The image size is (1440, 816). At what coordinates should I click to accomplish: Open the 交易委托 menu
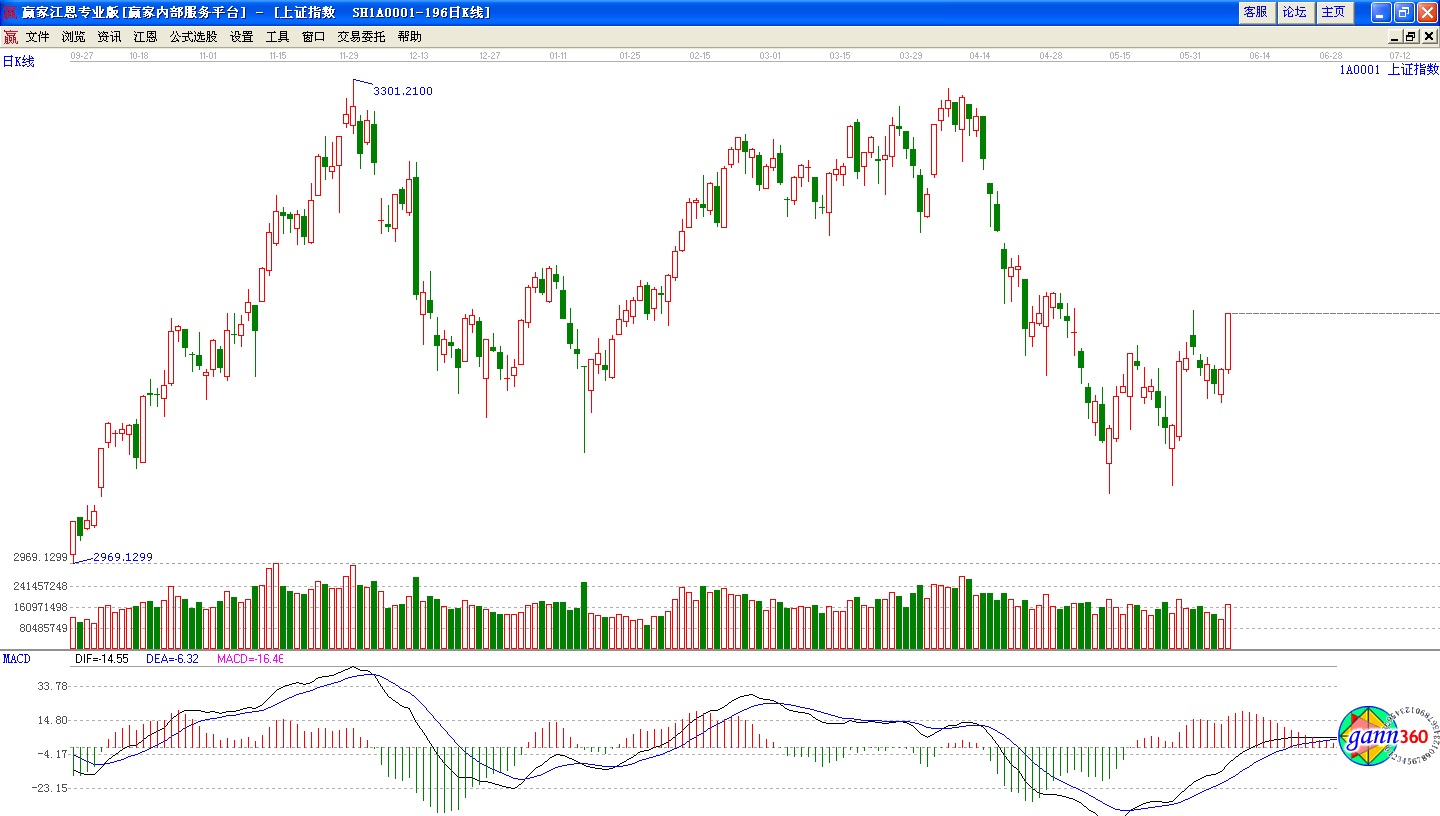click(361, 37)
